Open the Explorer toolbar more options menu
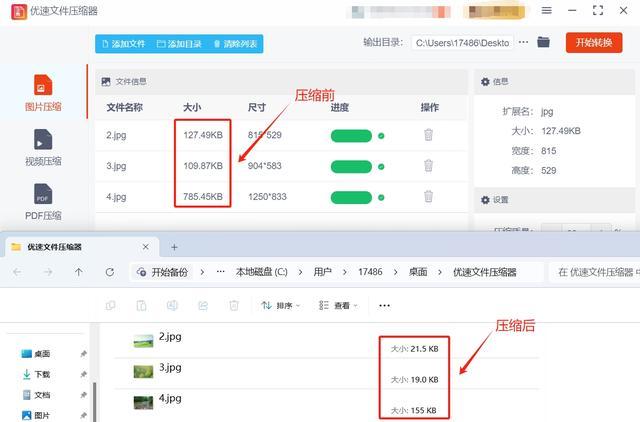The width and height of the screenshot is (640, 422). click(x=384, y=305)
